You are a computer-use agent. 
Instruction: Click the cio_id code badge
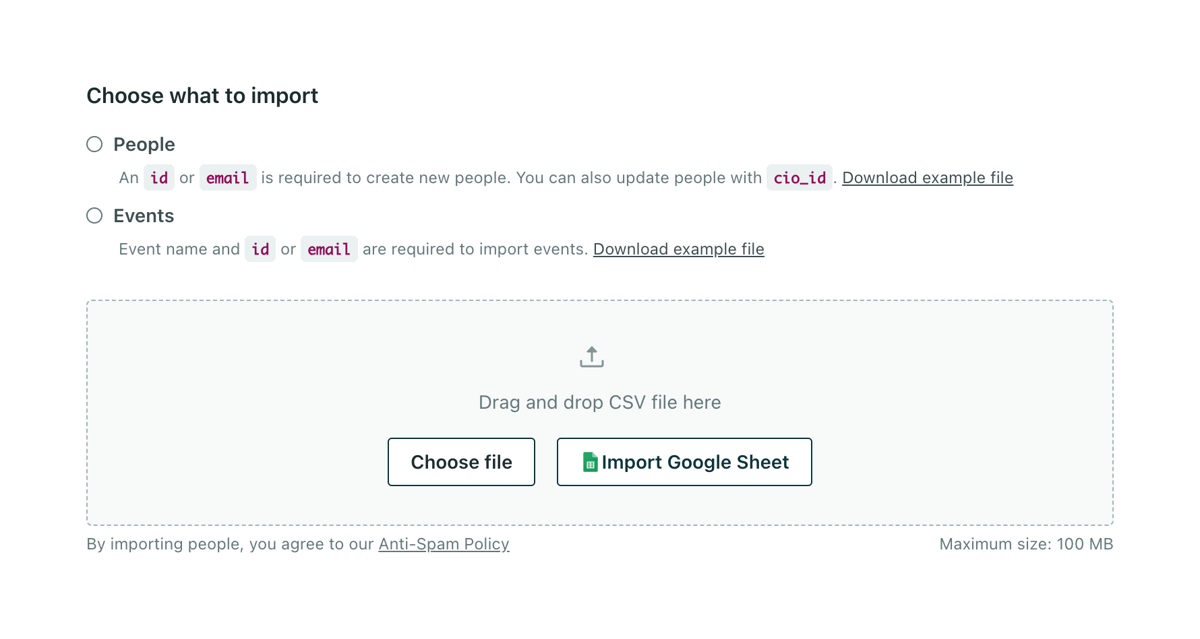[799, 177]
